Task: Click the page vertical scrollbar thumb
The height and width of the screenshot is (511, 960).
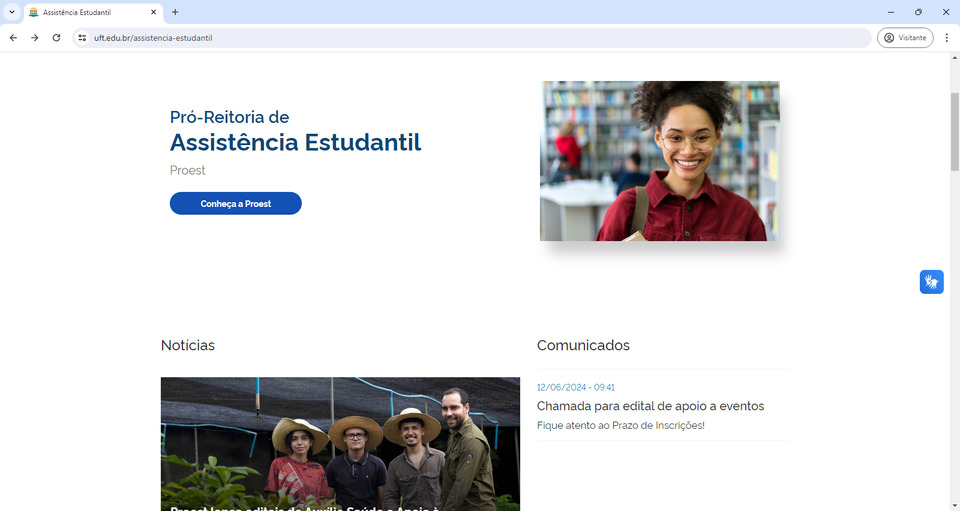Action: point(954,130)
